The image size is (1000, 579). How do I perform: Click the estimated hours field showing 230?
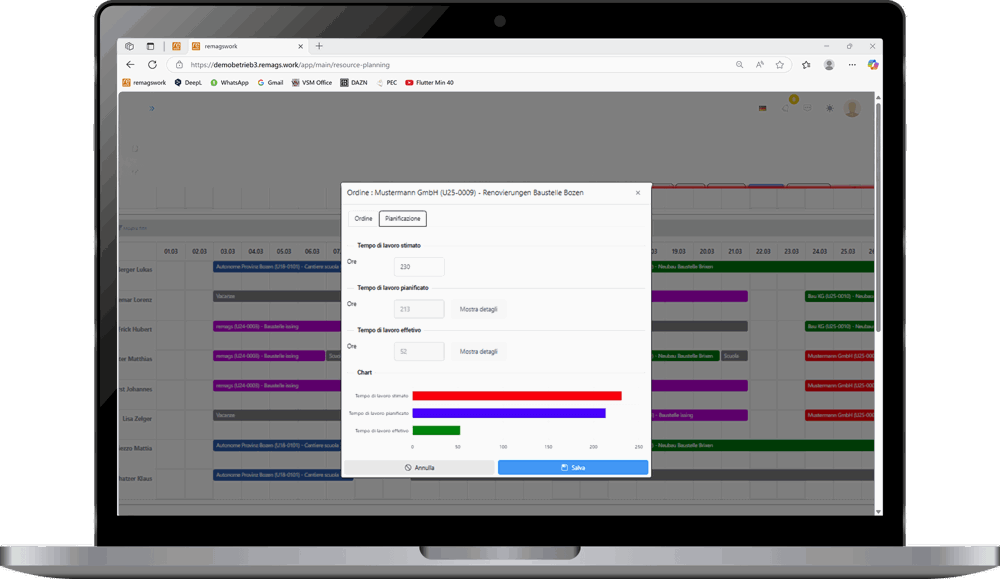420,267
